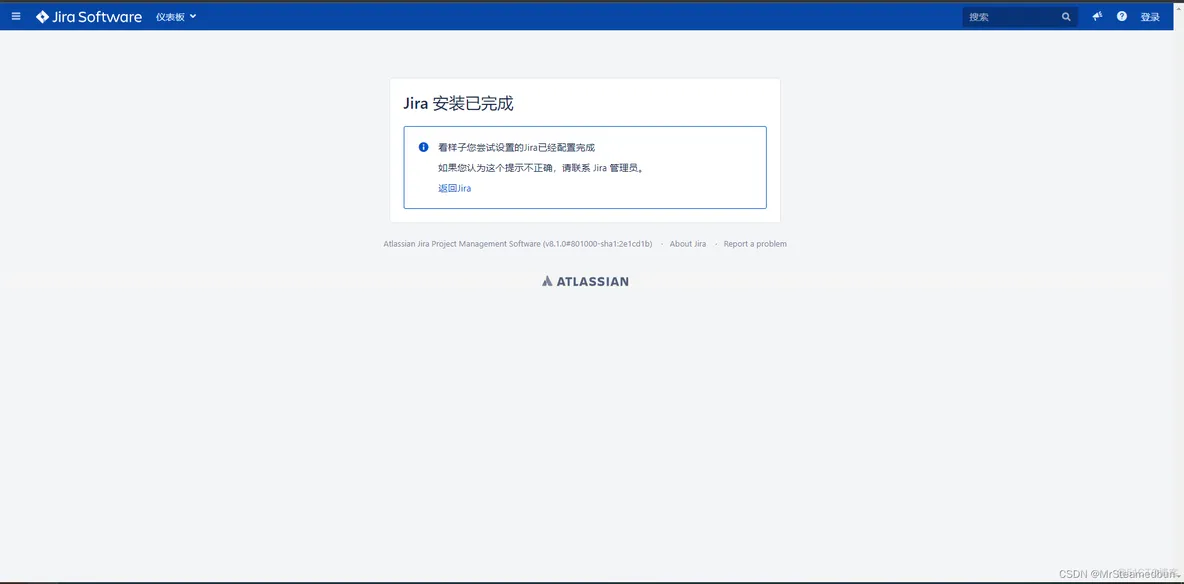This screenshot has width=1184, height=584.
Task: Click the Report a problem link
Action: click(x=755, y=244)
